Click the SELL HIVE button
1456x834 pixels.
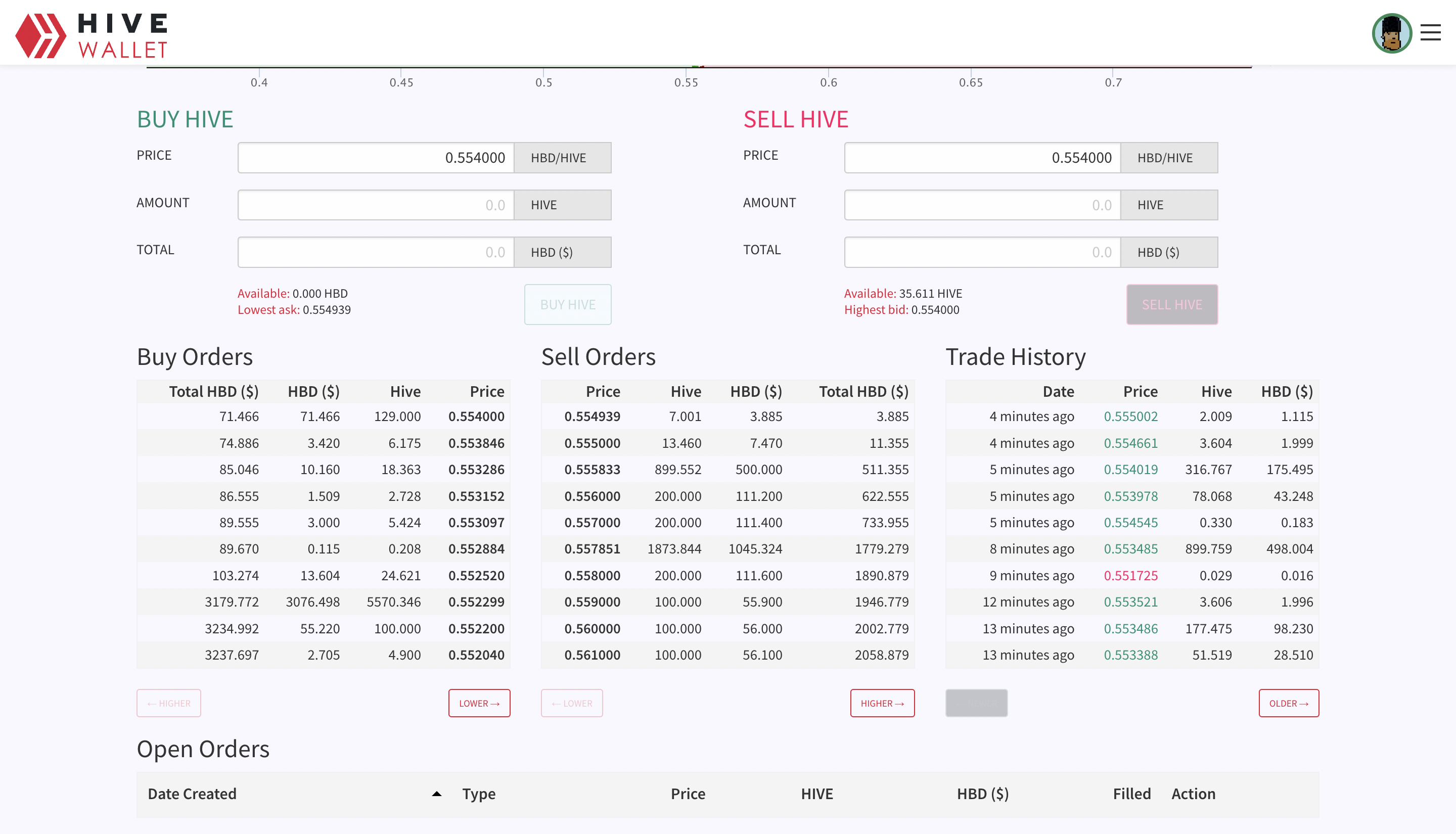click(x=1172, y=305)
